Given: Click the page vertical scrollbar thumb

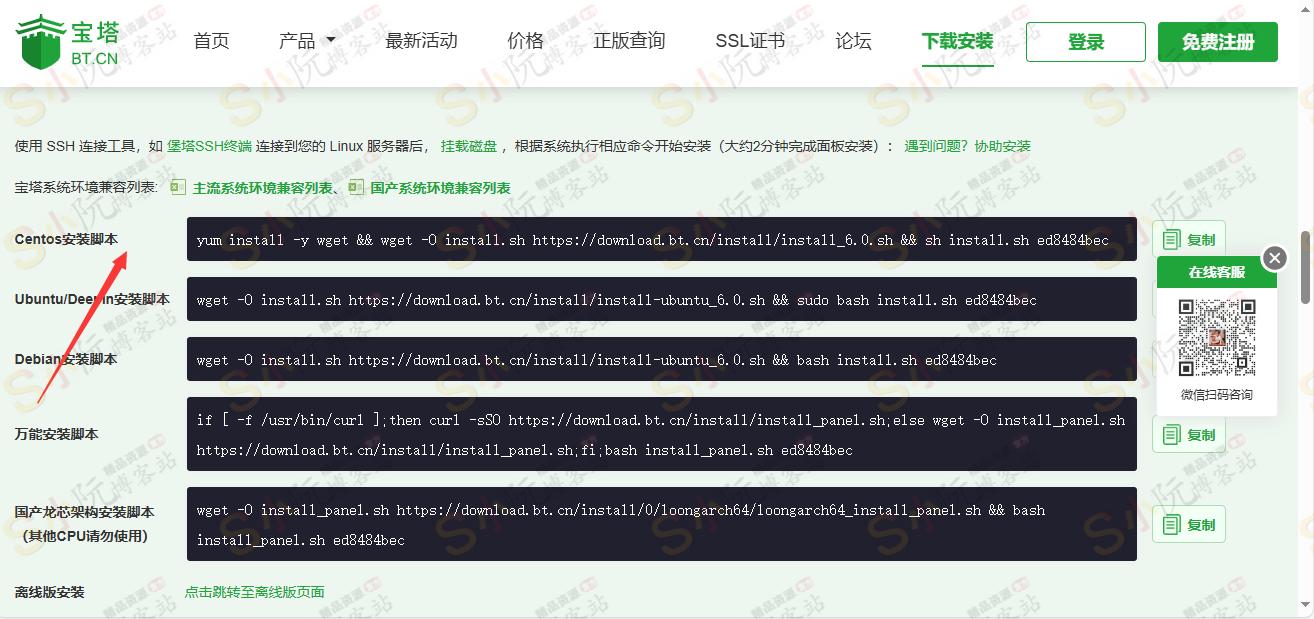Looking at the screenshot, I should tap(1306, 268).
